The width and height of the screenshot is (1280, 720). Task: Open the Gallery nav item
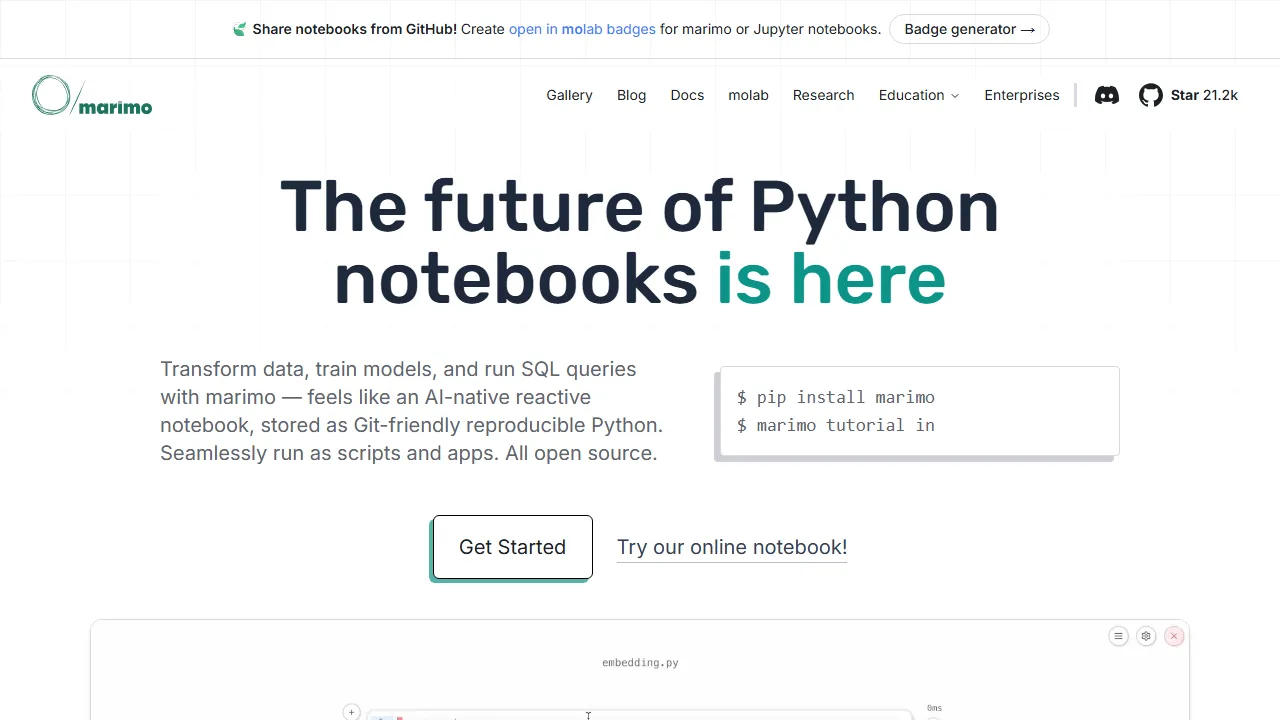(x=569, y=95)
